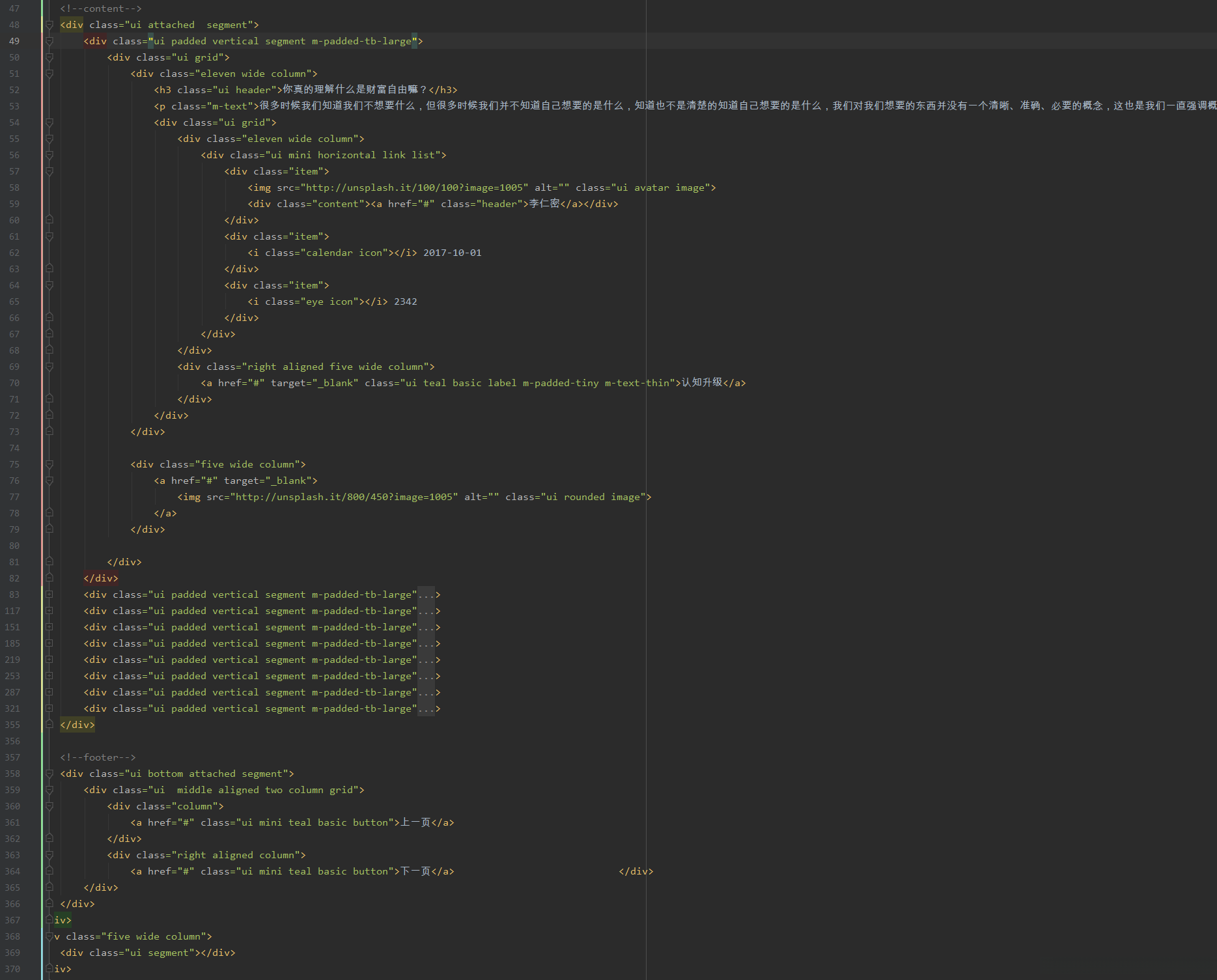The image size is (1217, 980).
Task: Click the button text 上一页
Action: pyautogui.click(x=415, y=822)
